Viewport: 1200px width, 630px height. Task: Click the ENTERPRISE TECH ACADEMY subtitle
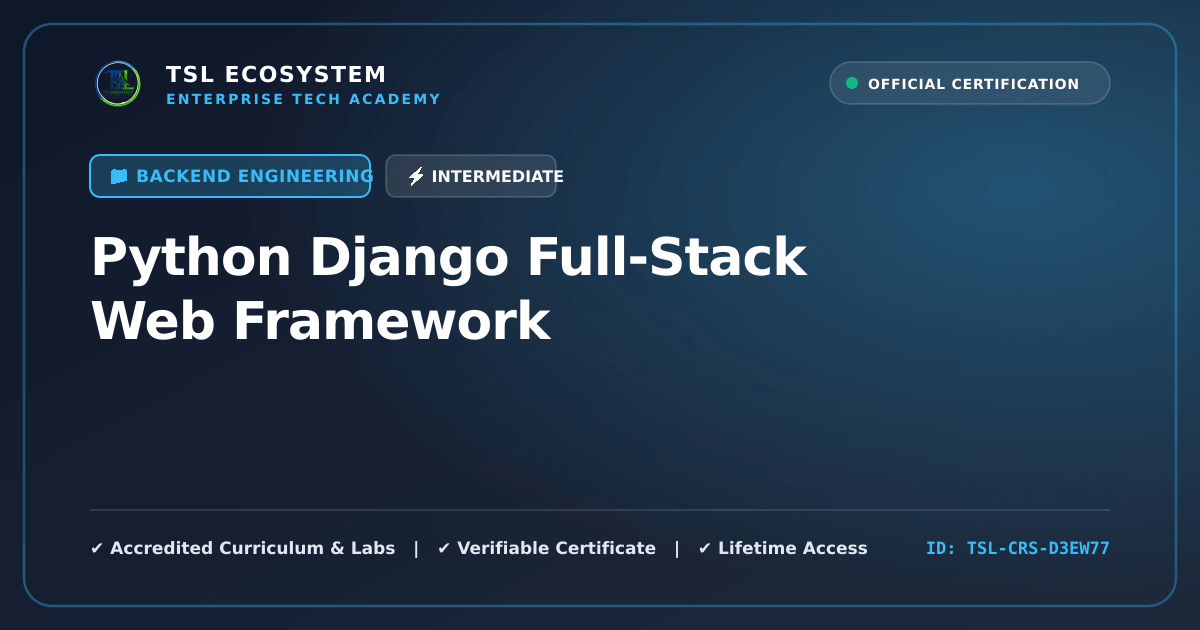pos(303,99)
